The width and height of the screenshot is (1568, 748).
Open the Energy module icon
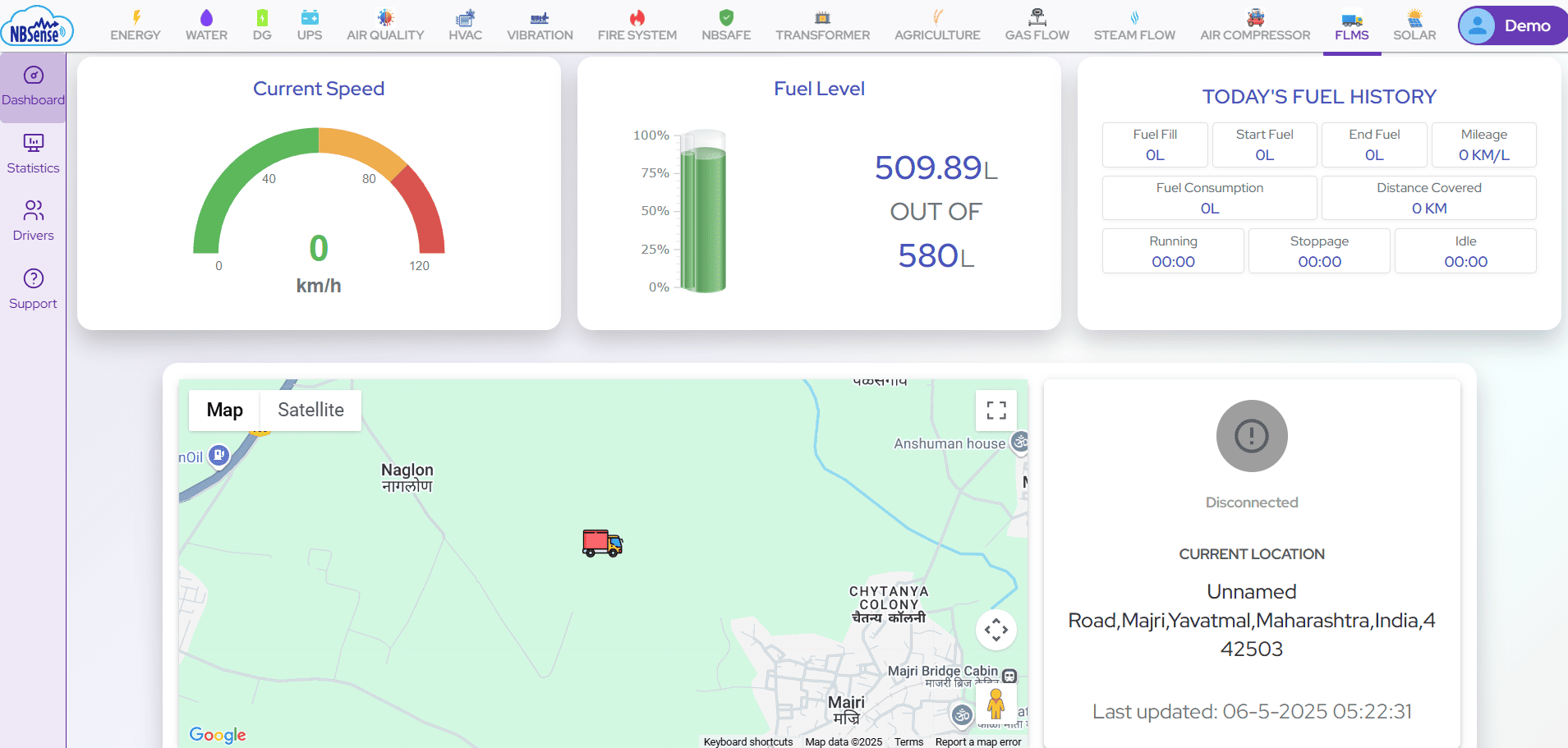click(x=136, y=17)
